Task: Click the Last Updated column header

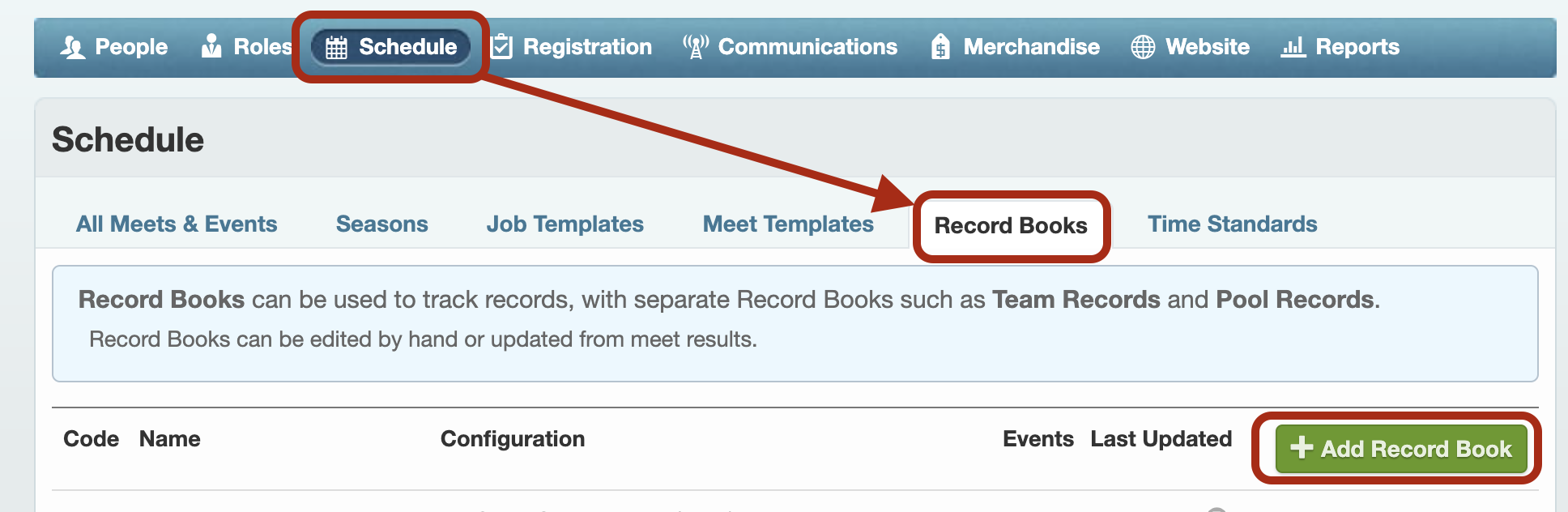Action: (1161, 439)
